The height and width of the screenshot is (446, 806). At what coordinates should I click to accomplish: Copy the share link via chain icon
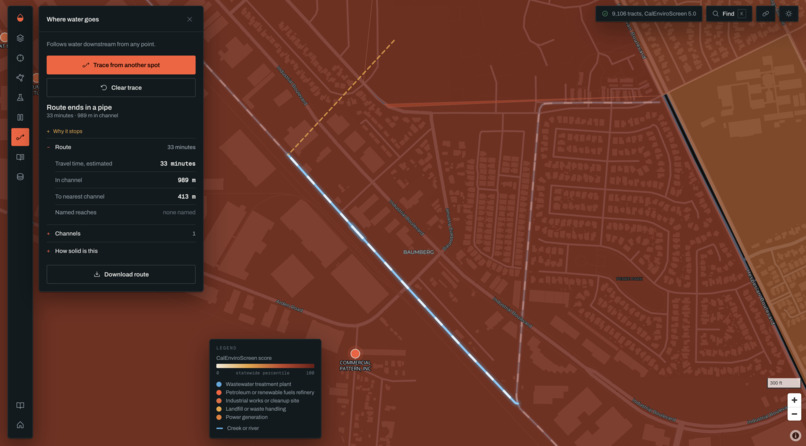tap(765, 14)
